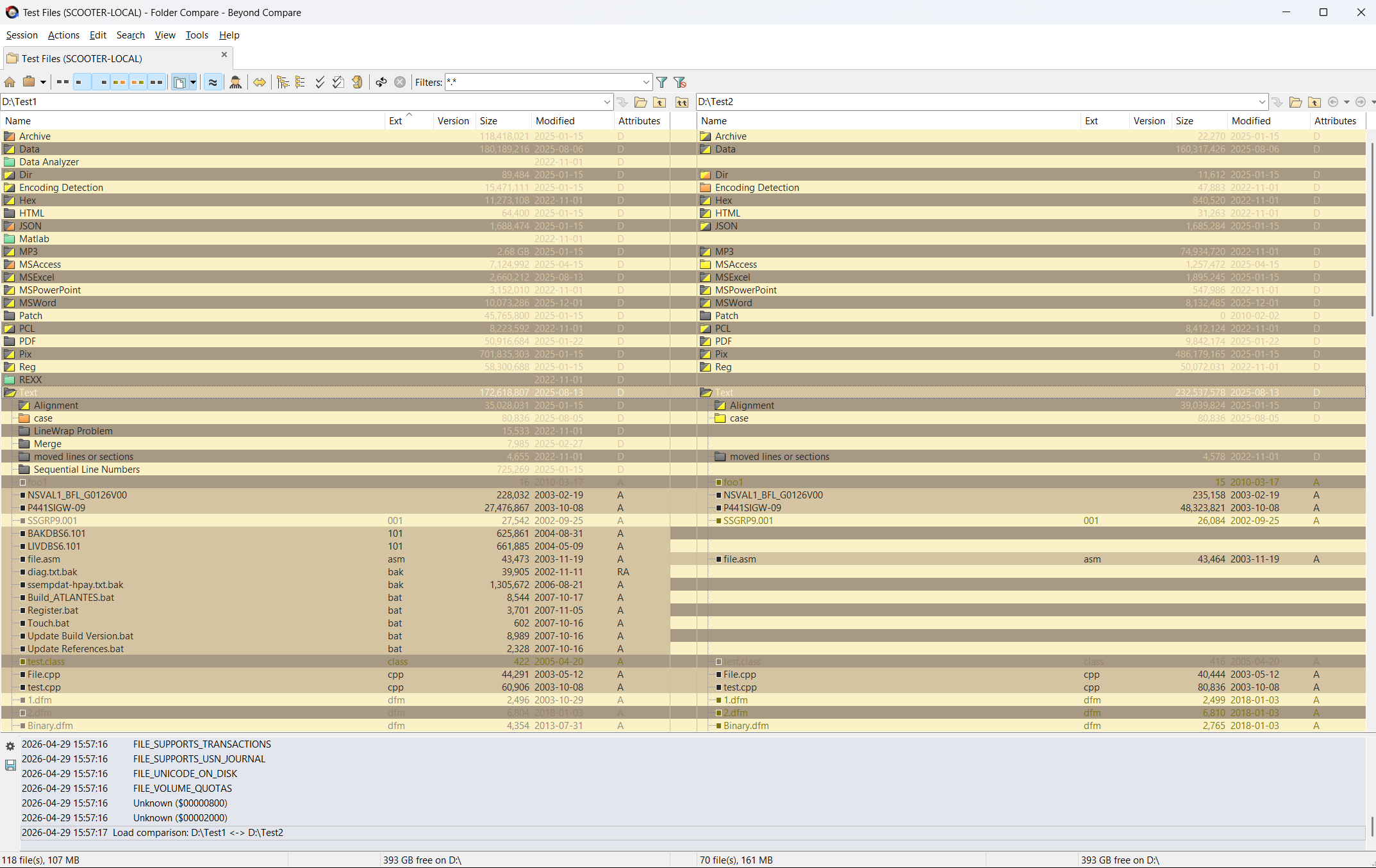Open the Session menu

pyautogui.click(x=22, y=35)
